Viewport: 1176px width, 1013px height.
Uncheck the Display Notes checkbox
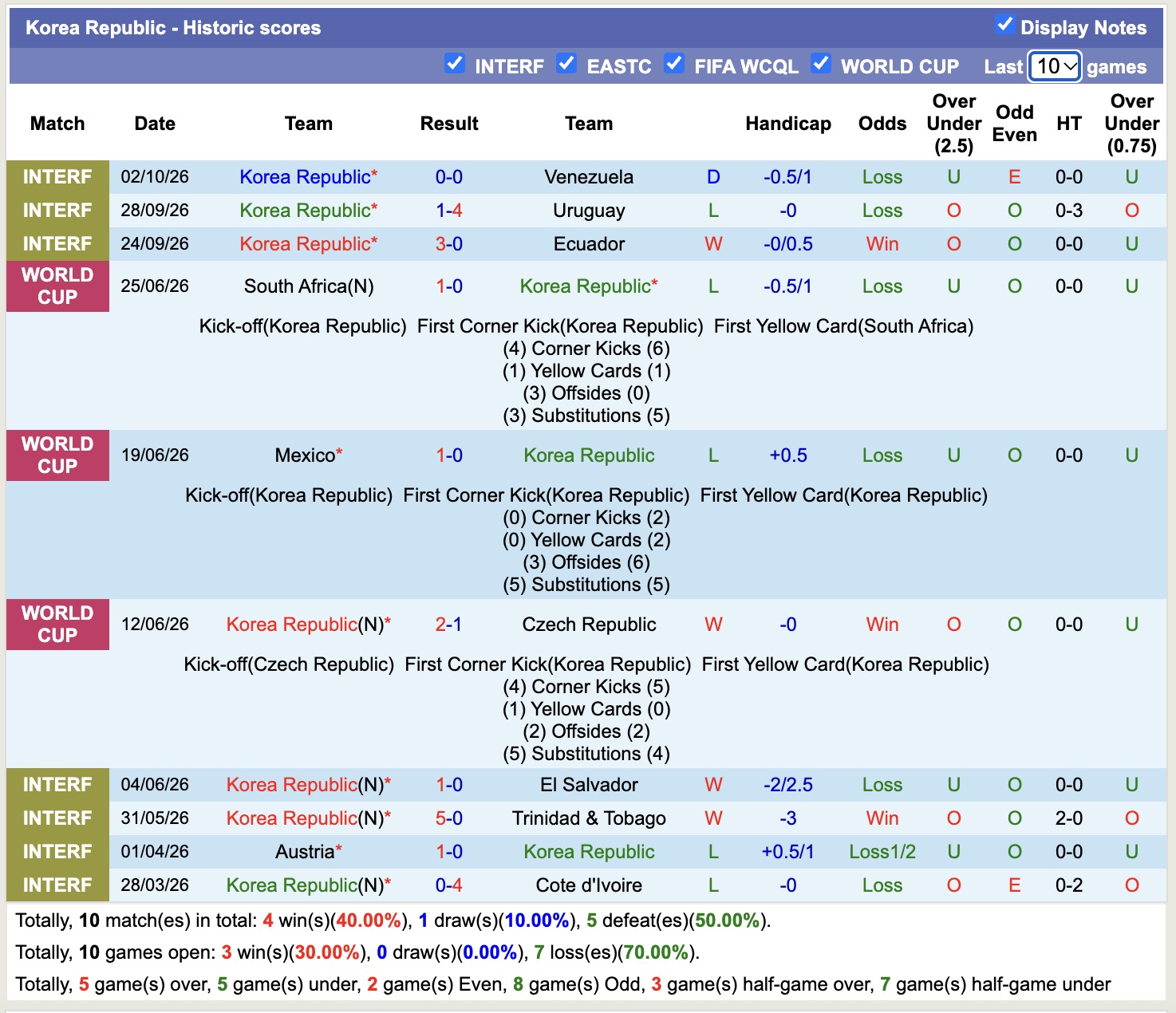pyautogui.click(x=1005, y=25)
